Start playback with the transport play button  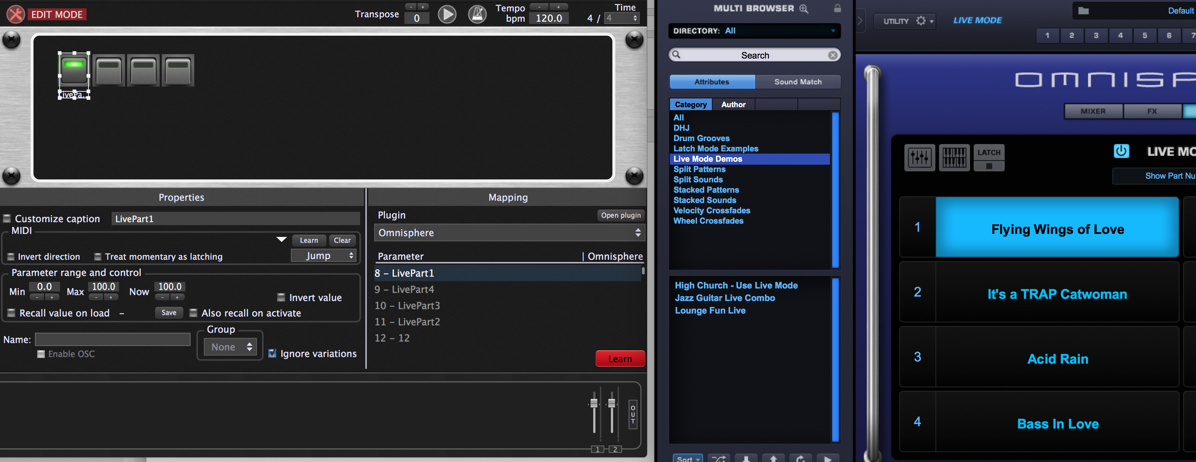[x=447, y=14]
